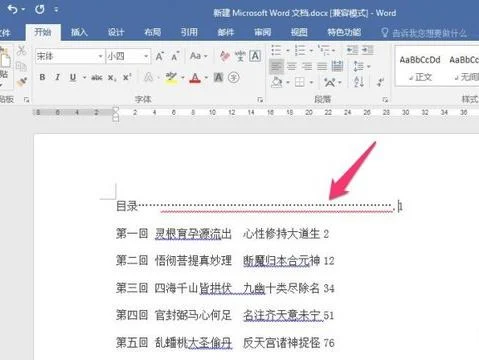Open the Change Case Aa dropdown
Image resolution: width=479 pixels, height=360 pixels.
pos(199,56)
